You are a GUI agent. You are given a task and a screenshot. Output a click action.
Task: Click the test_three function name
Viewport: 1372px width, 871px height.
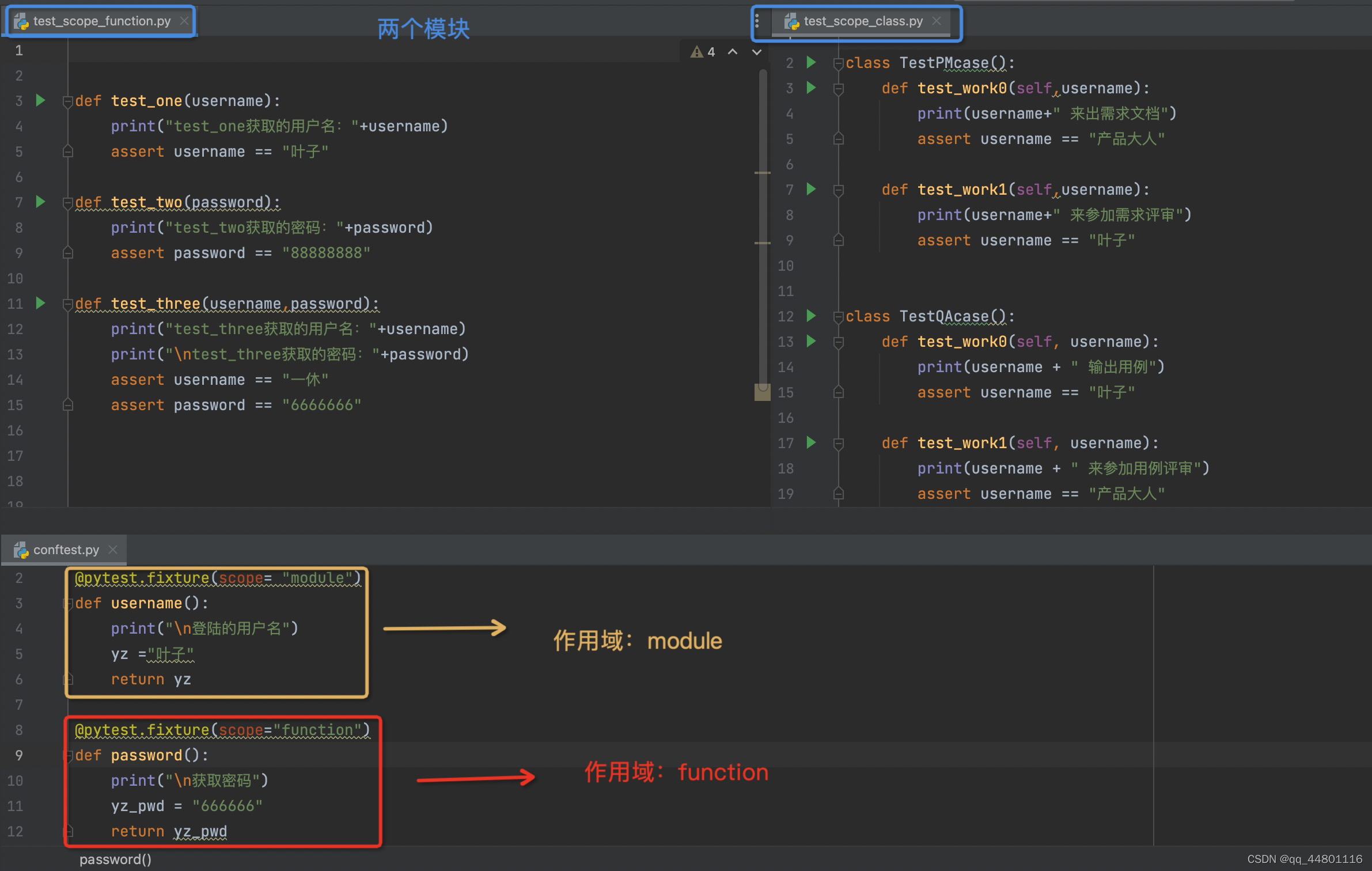pos(156,304)
